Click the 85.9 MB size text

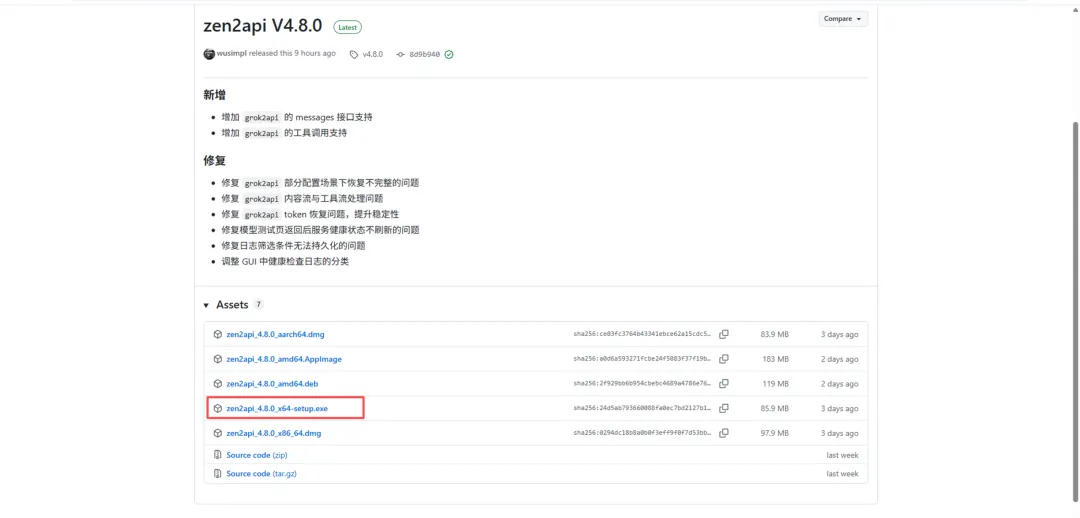coord(775,408)
